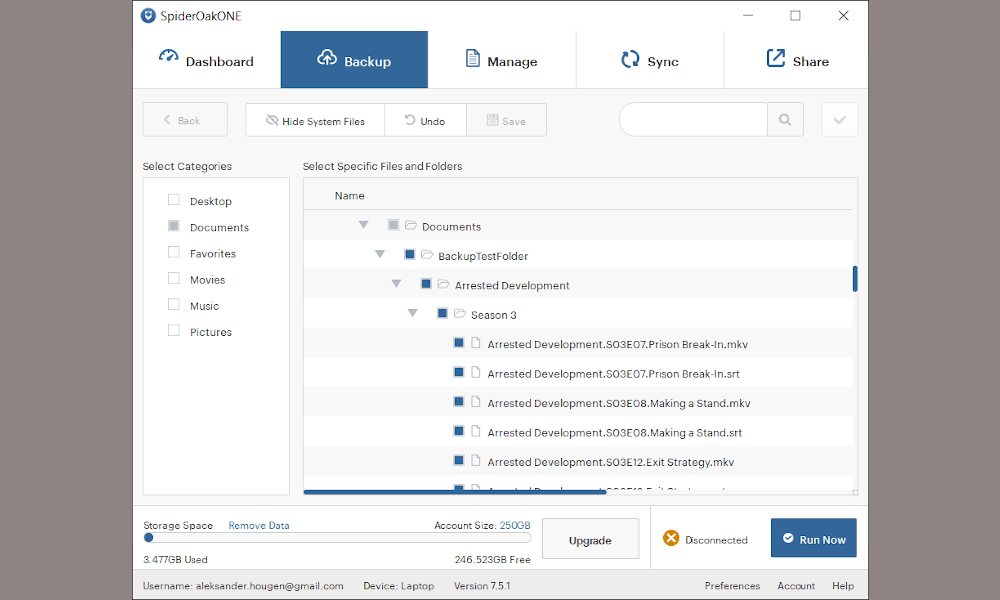Click the Undo button
The width and height of the screenshot is (1000, 600).
tap(425, 121)
